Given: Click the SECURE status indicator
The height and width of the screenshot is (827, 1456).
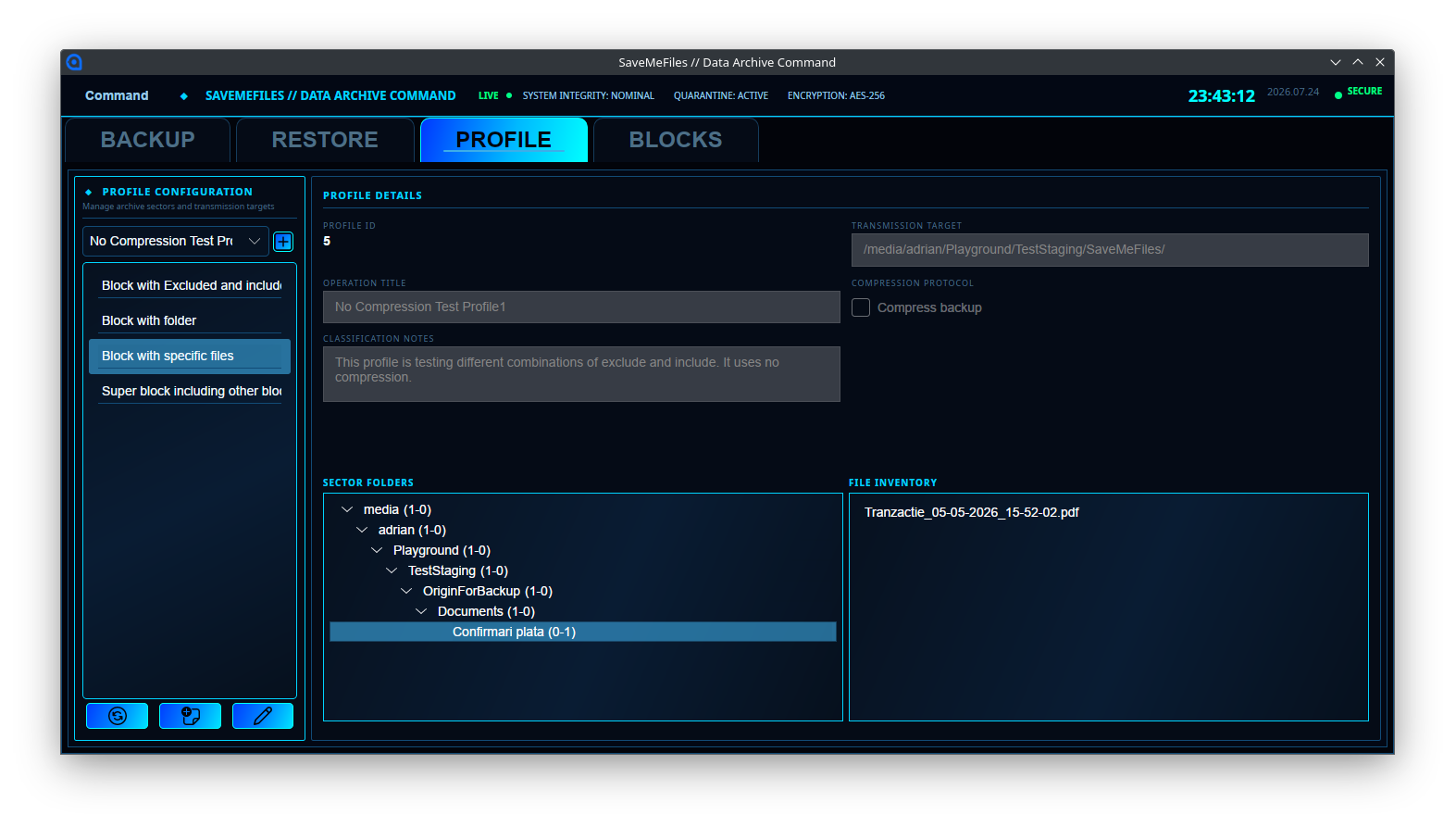Looking at the screenshot, I should (1358, 92).
